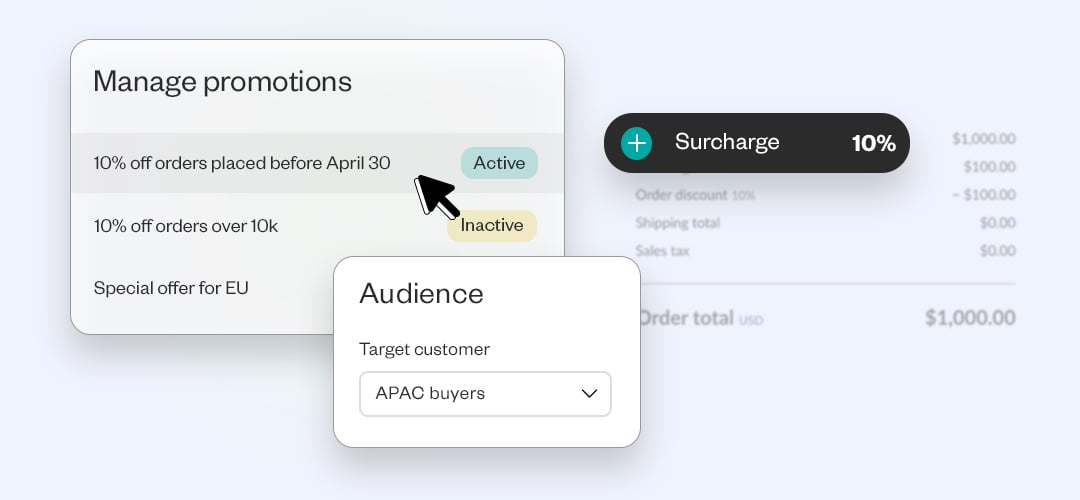
Task: Click the 'Manage promotions' heading
Action: (x=222, y=81)
